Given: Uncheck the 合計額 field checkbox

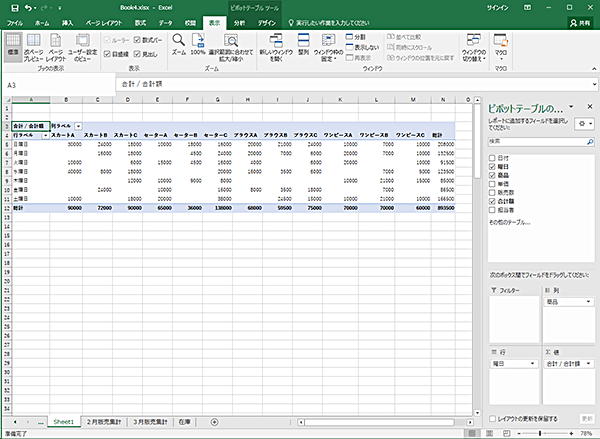Looking at the screenshot, I should coord(492,201).
